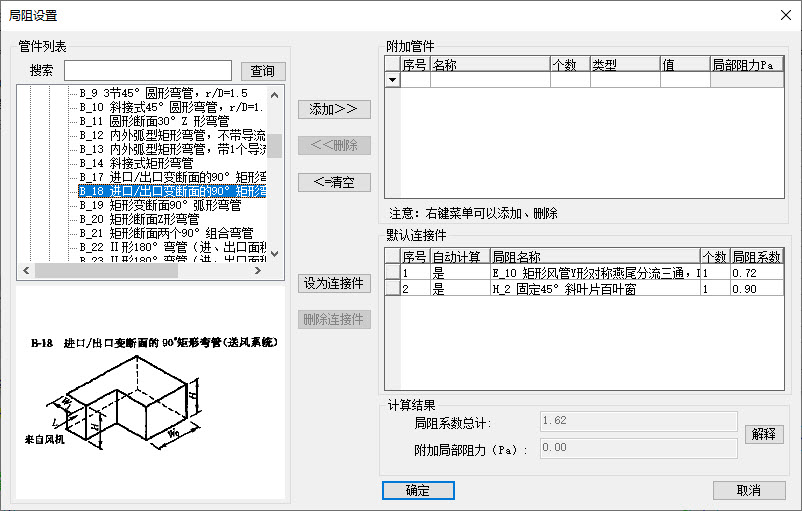Click 个数 column header in 附加管件
The width and height of the screenshot is (802, 511).
click(570, 64)
